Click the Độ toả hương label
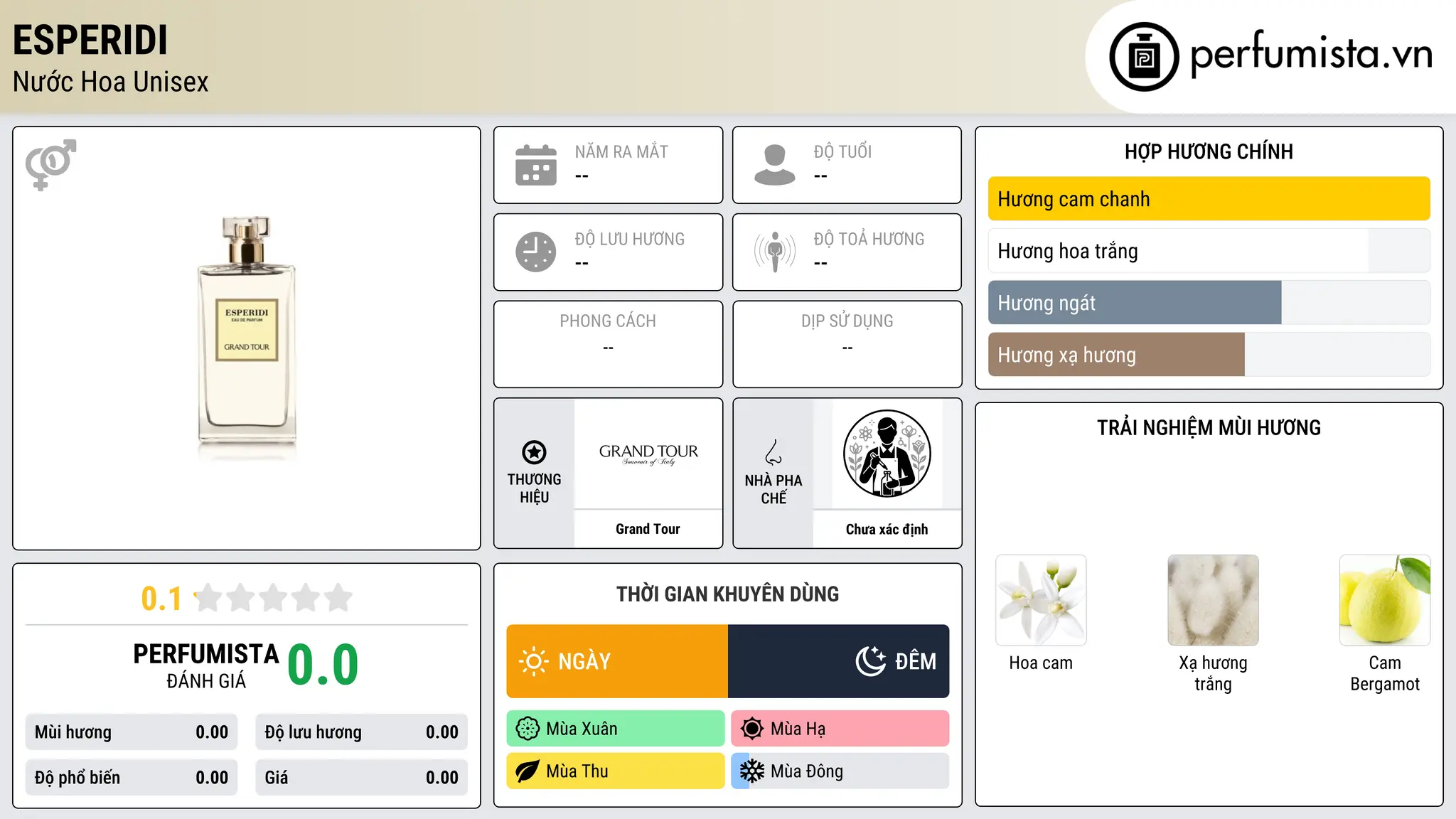The image size is (1456, 819). tap(869, 239)
